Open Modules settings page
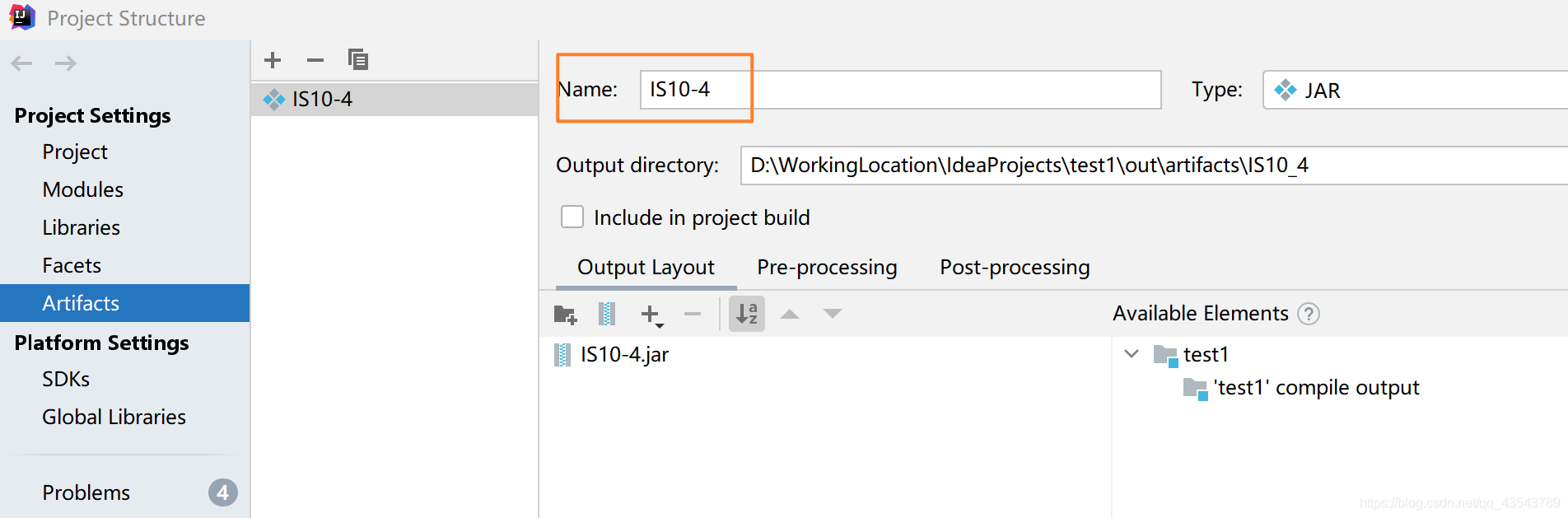The image size is (1568, 518). [83, 190]
